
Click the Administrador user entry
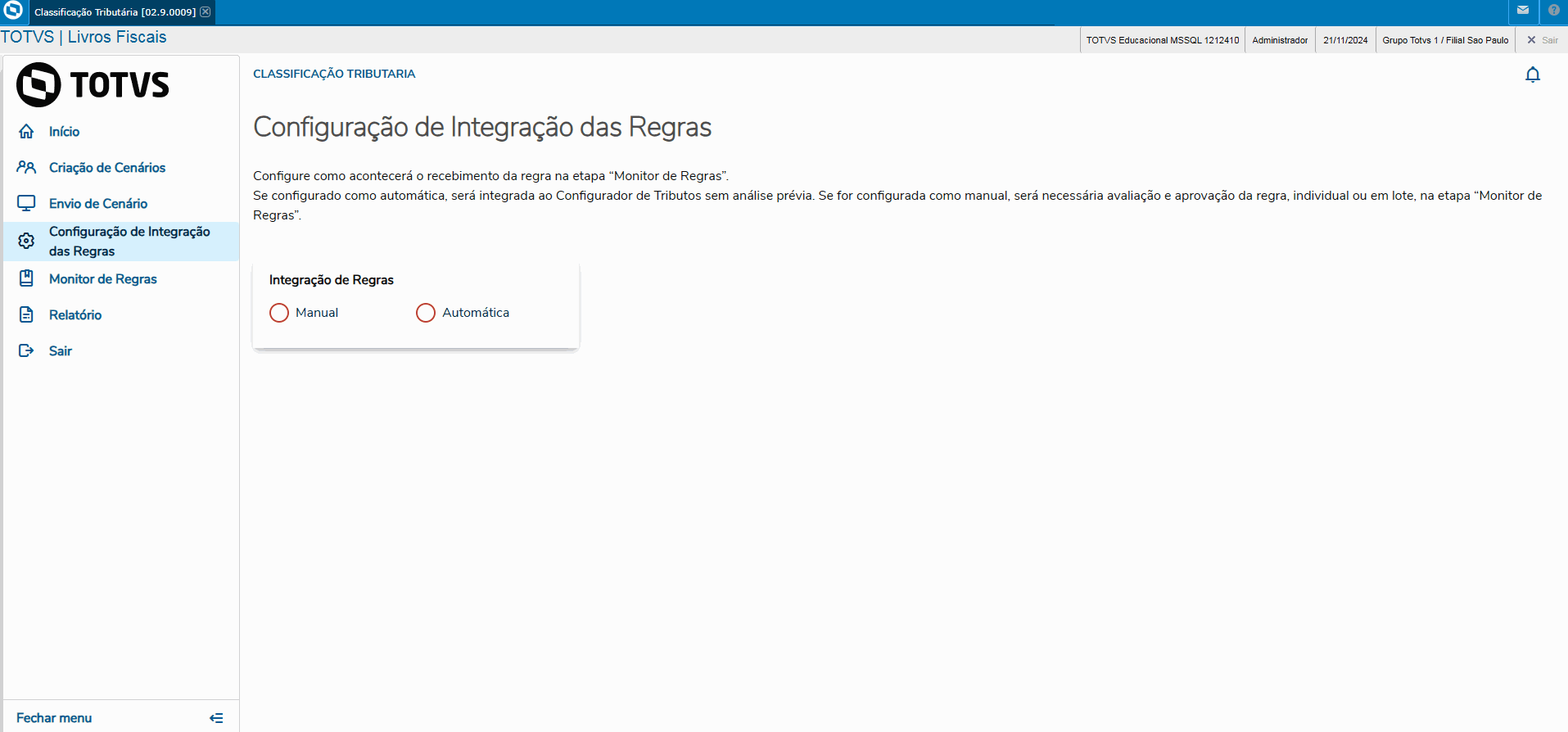coord(1280,39)
